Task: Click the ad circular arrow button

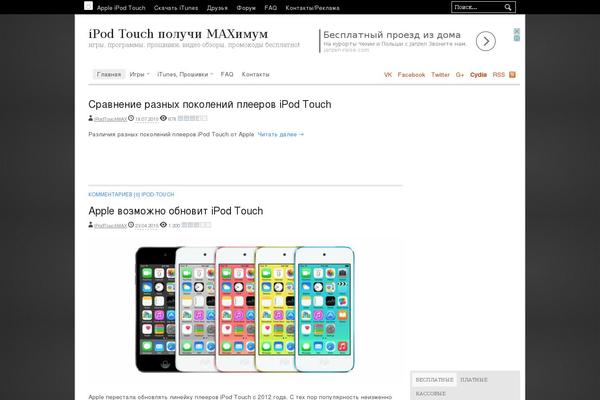Action: pos(486,41)
